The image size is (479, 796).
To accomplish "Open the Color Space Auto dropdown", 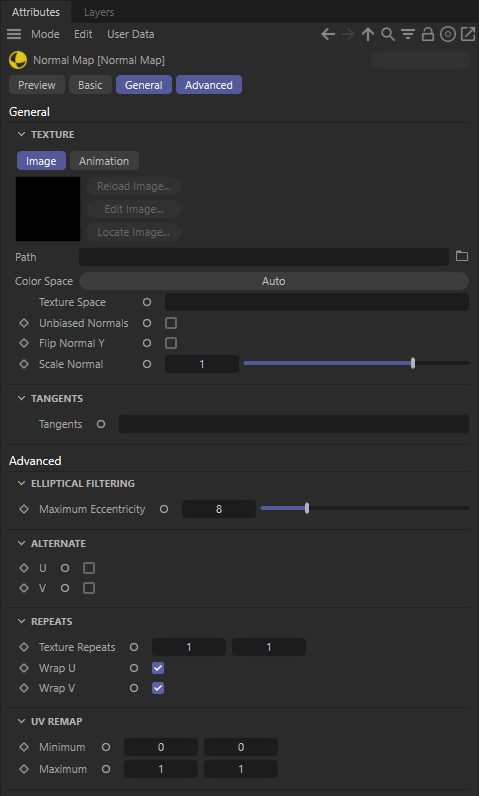I will pos(274,281).
